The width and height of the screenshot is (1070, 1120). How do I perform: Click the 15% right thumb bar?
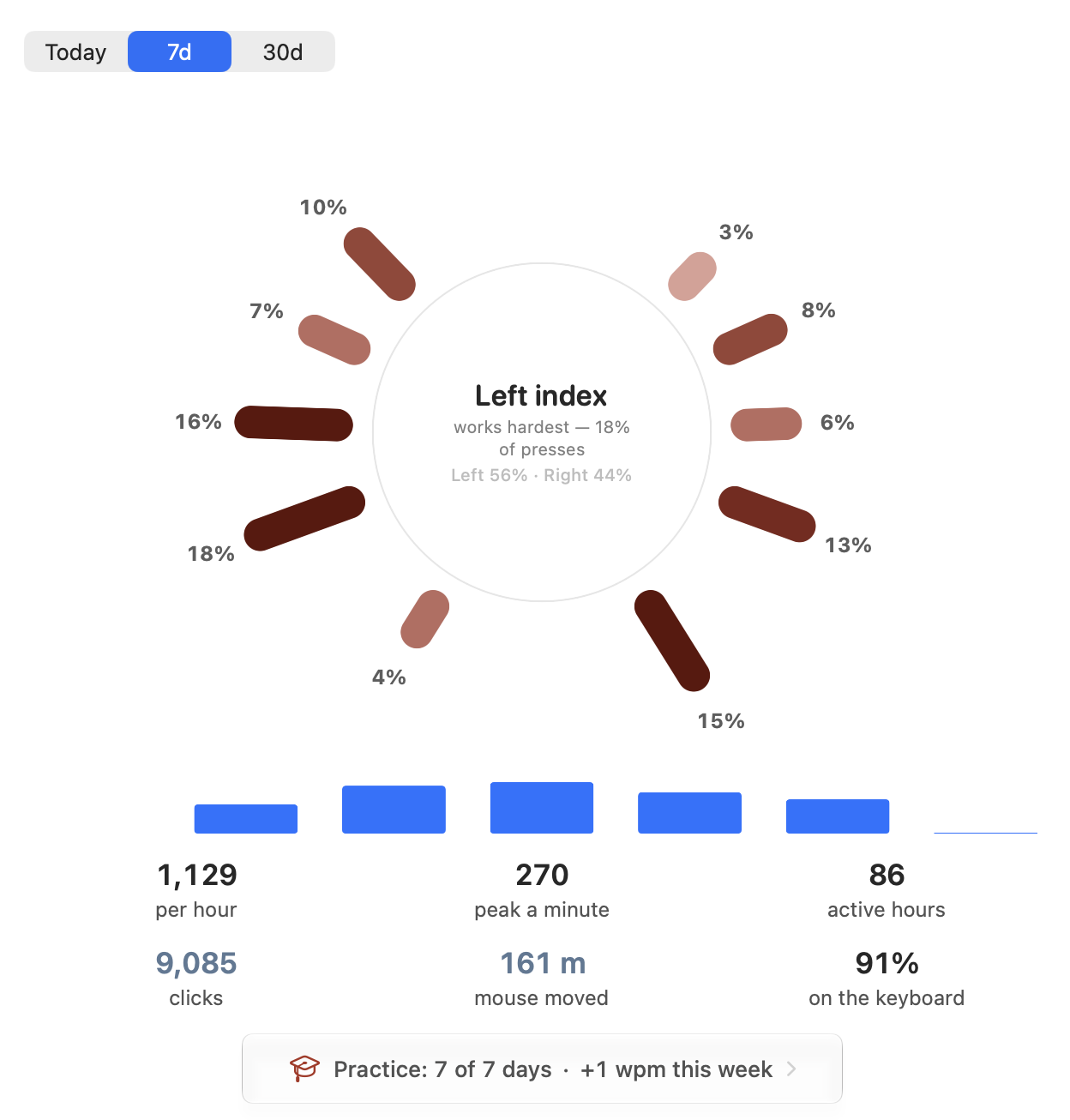(672, 641)
